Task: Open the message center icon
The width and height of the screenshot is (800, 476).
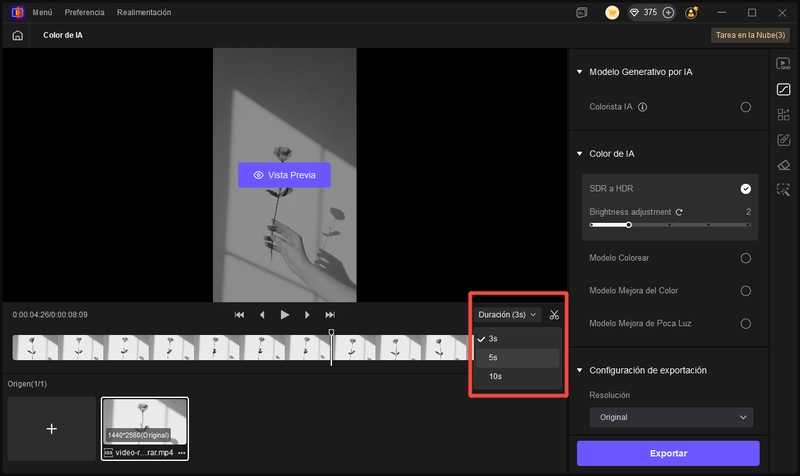Action: pos(582,13)
